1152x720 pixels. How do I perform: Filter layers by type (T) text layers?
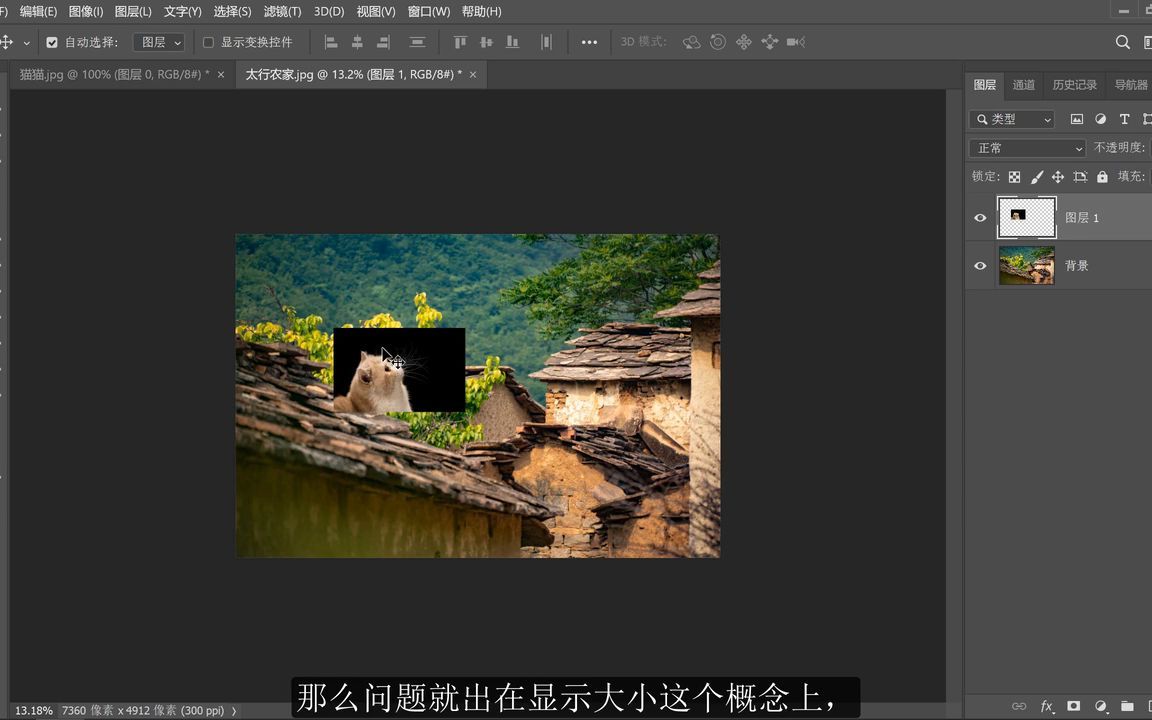tap(1124, 119)
